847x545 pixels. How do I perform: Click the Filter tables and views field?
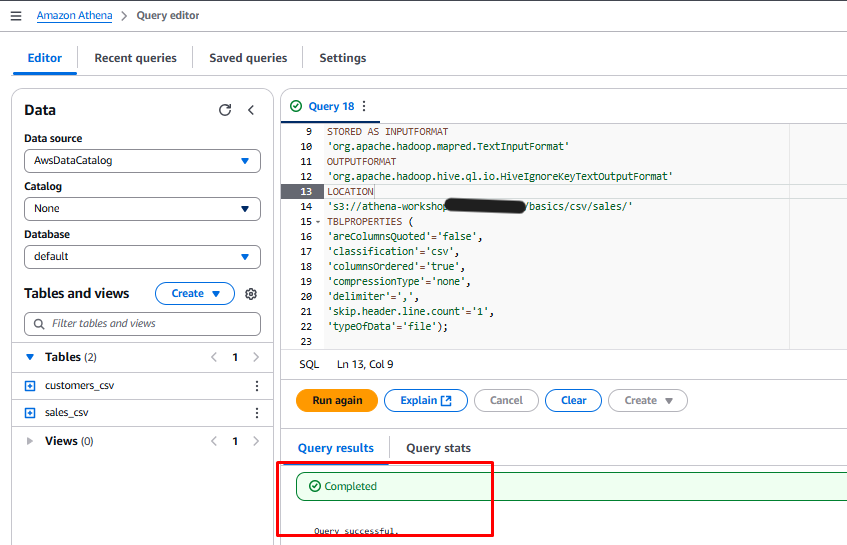click(142, 324)
